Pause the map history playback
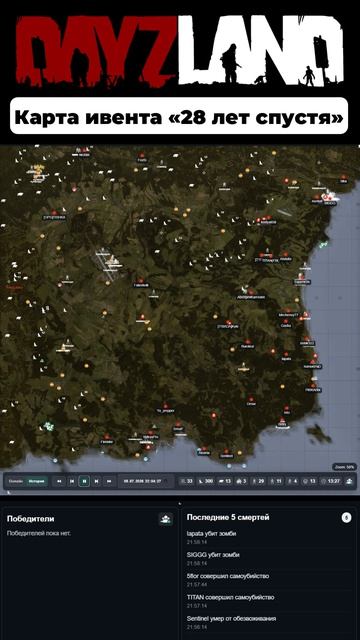This screenshot has width=360, height=640. (x=84, y=481)
